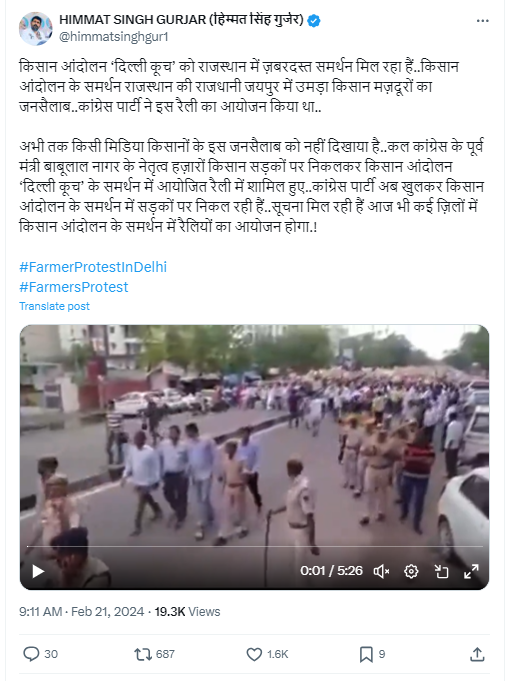Open #FarmerProtestInDelhi hashtag
The image size is (517, 681).
tap(93, 267)
